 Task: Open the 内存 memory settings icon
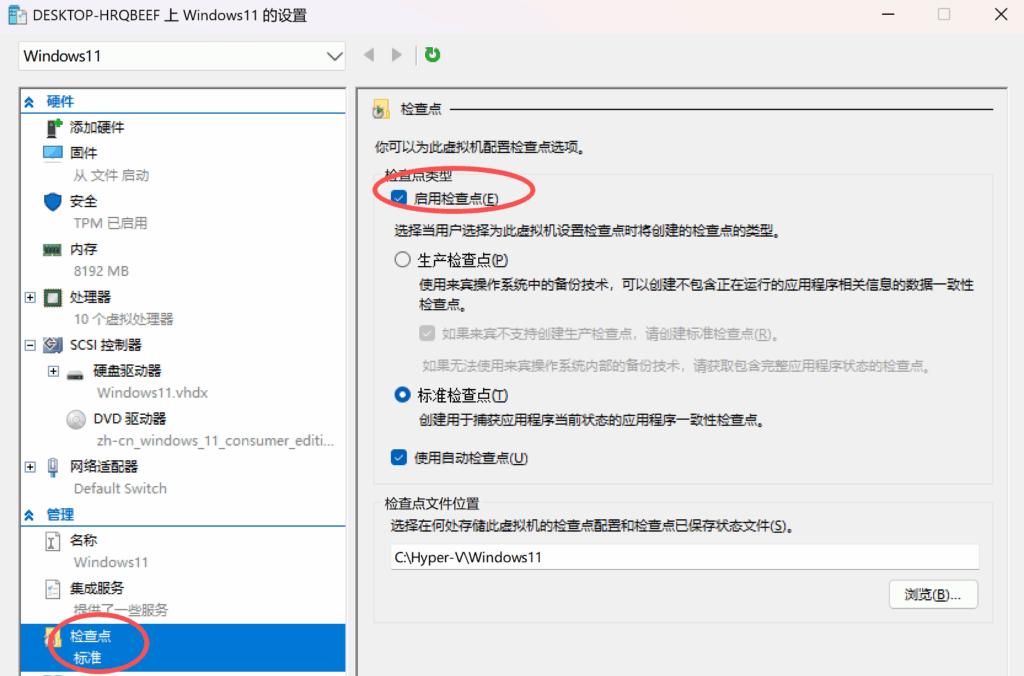pos(53,250)
